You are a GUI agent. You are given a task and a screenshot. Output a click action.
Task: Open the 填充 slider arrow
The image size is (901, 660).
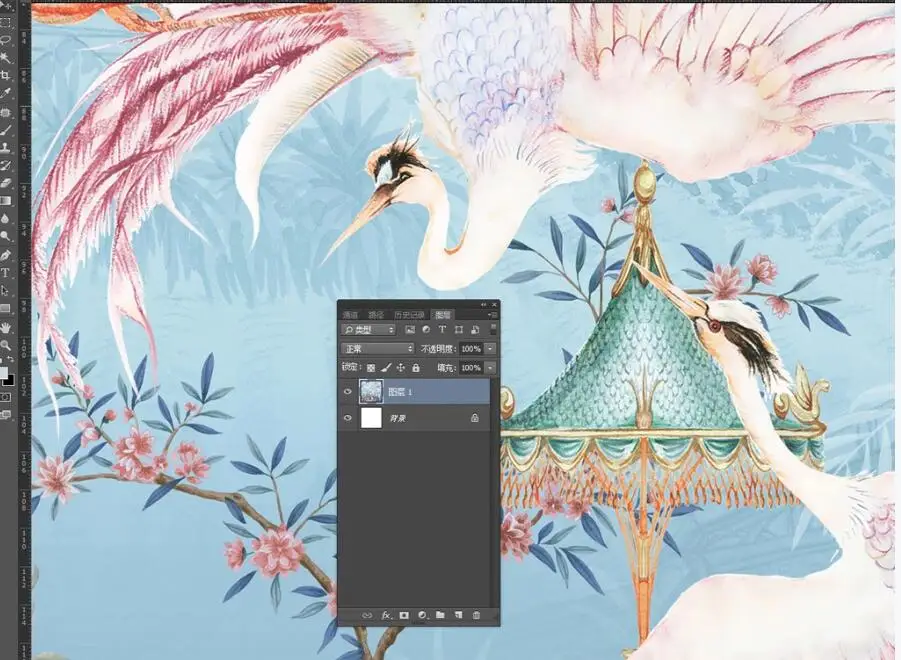pos(490,368)
